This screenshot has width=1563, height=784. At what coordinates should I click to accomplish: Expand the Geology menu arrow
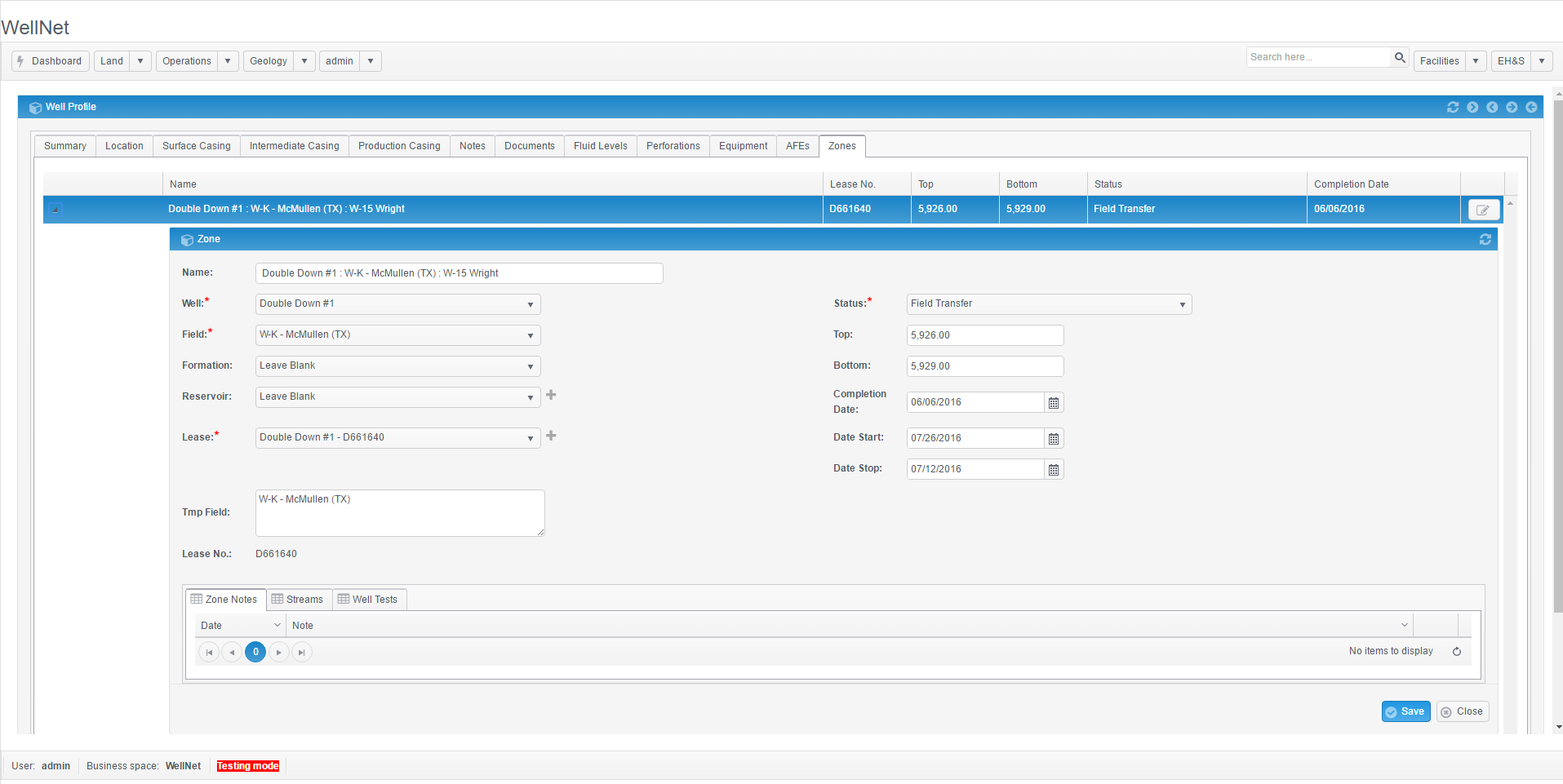pyautogui.click(x=304, y=61)
